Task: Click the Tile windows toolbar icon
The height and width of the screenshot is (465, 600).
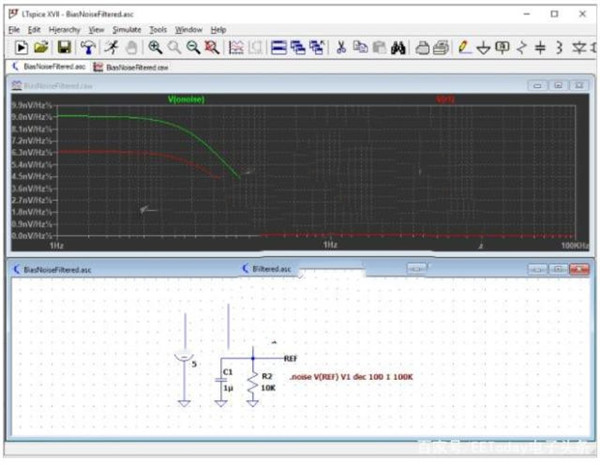Action: click(280, 47)
